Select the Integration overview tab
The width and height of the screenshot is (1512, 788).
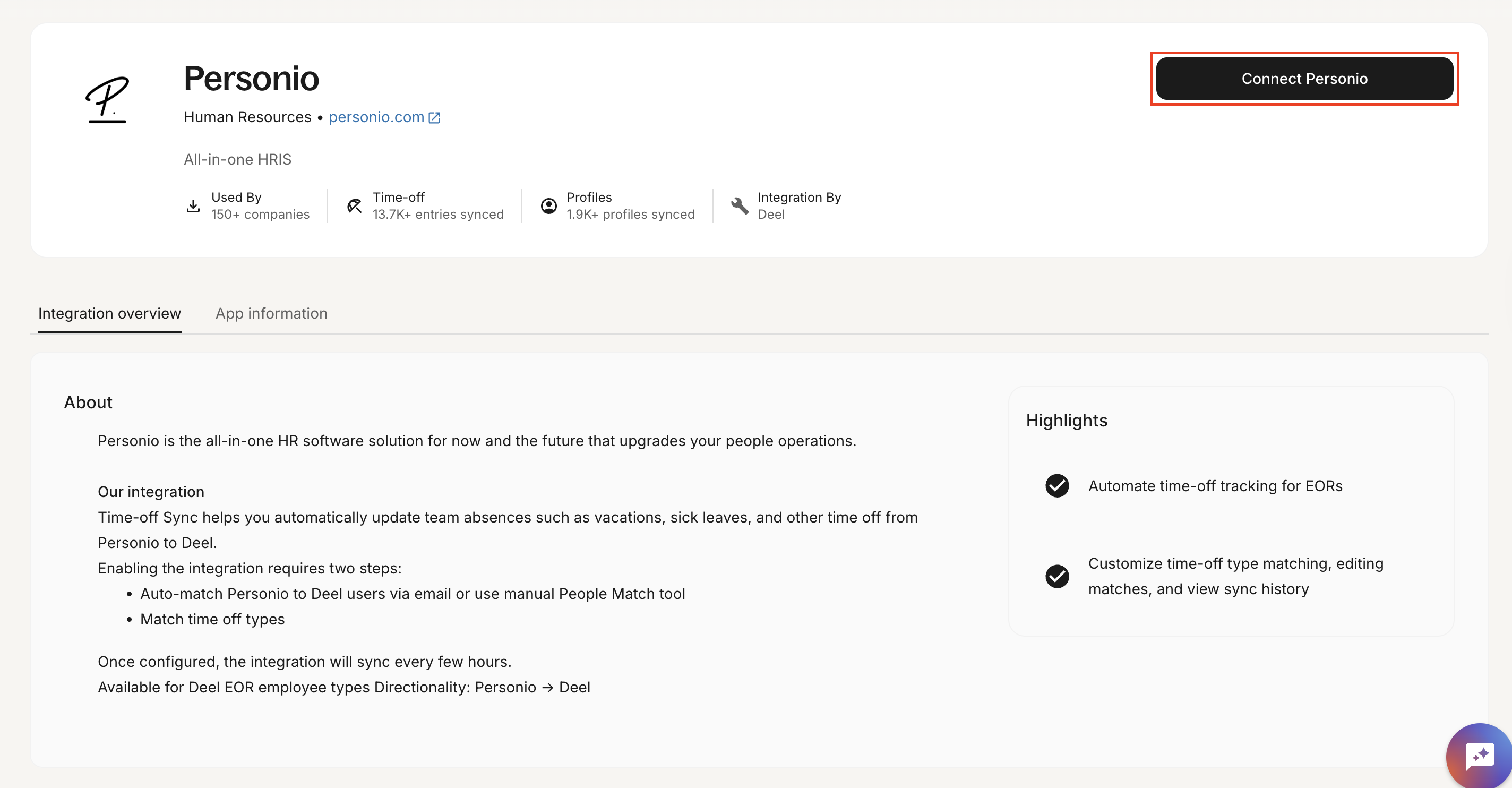(x=110, y=314)
